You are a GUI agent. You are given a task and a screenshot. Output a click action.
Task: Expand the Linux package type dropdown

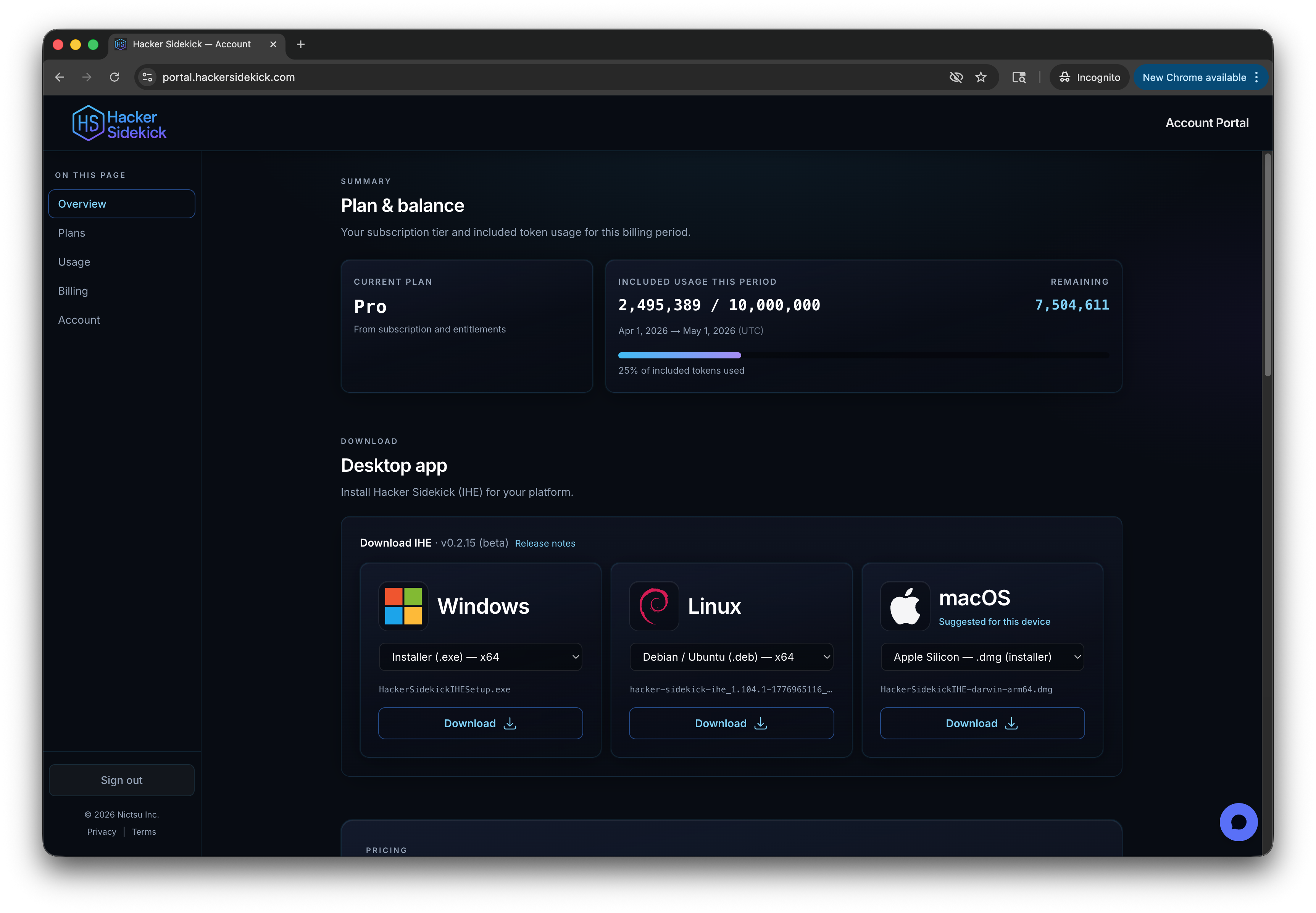[731, 657]
